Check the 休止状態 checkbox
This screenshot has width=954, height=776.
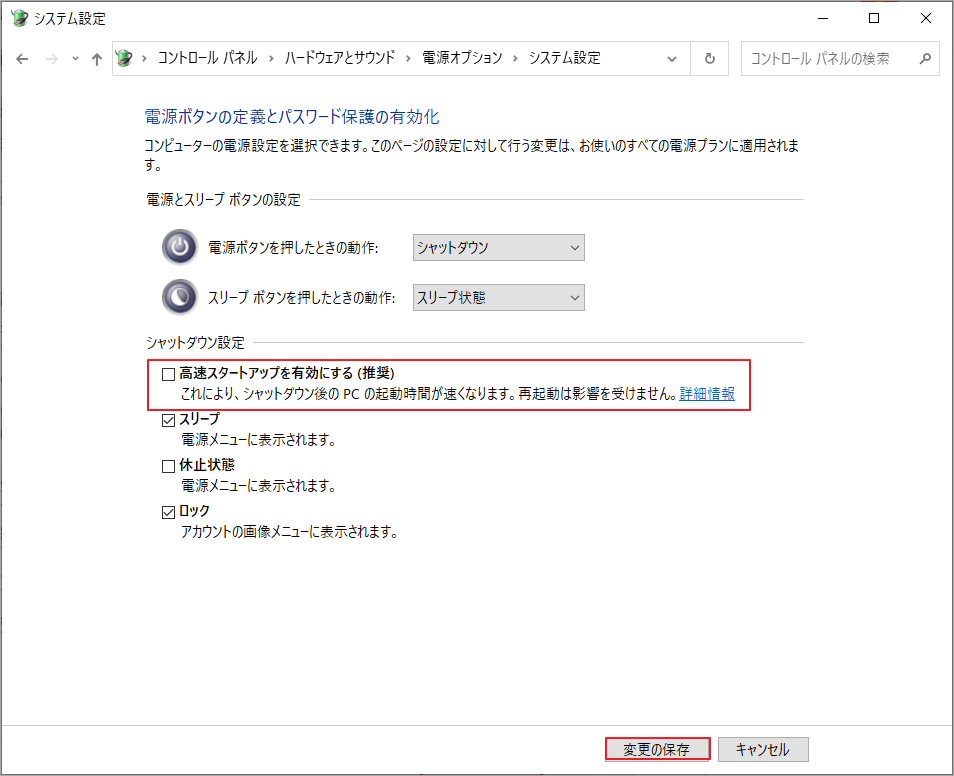pos(169,466)
